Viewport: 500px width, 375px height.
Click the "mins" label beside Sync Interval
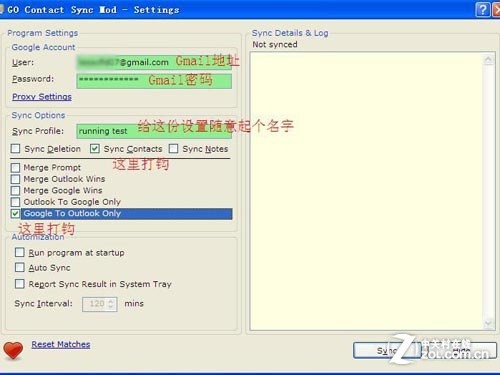click(134, 303)
